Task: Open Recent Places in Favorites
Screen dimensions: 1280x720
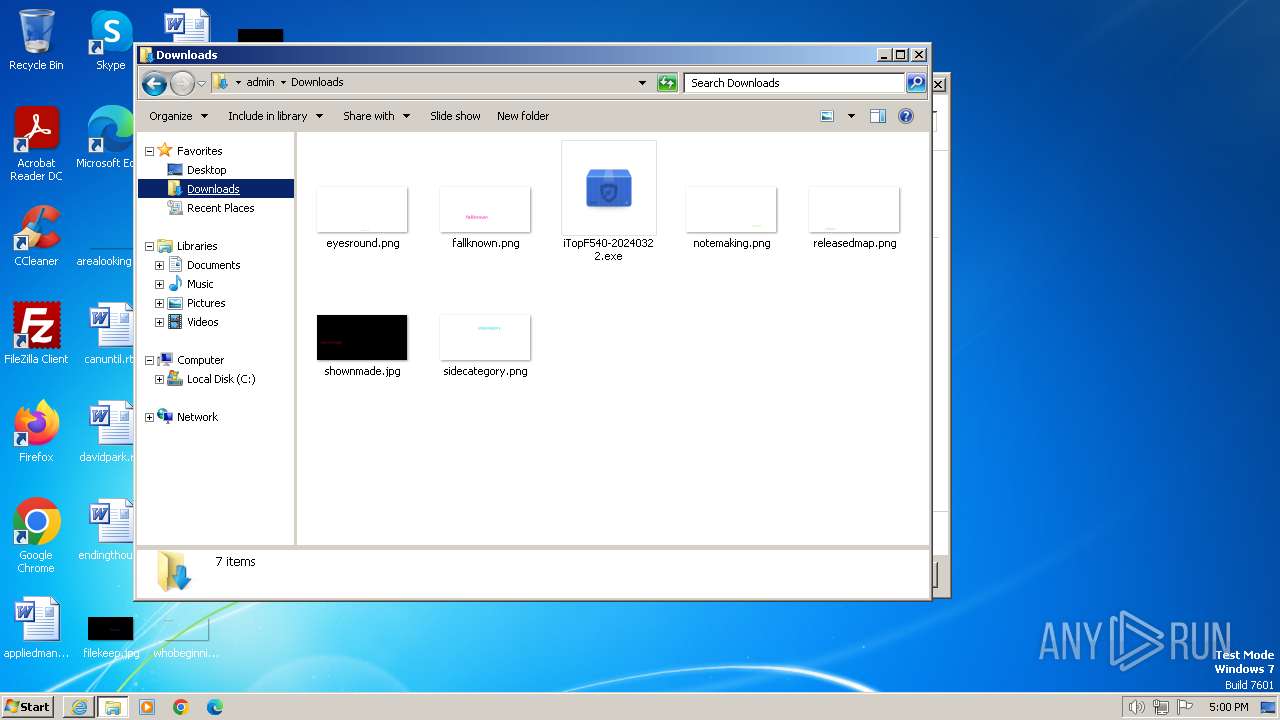Action: tap(221, 208)
